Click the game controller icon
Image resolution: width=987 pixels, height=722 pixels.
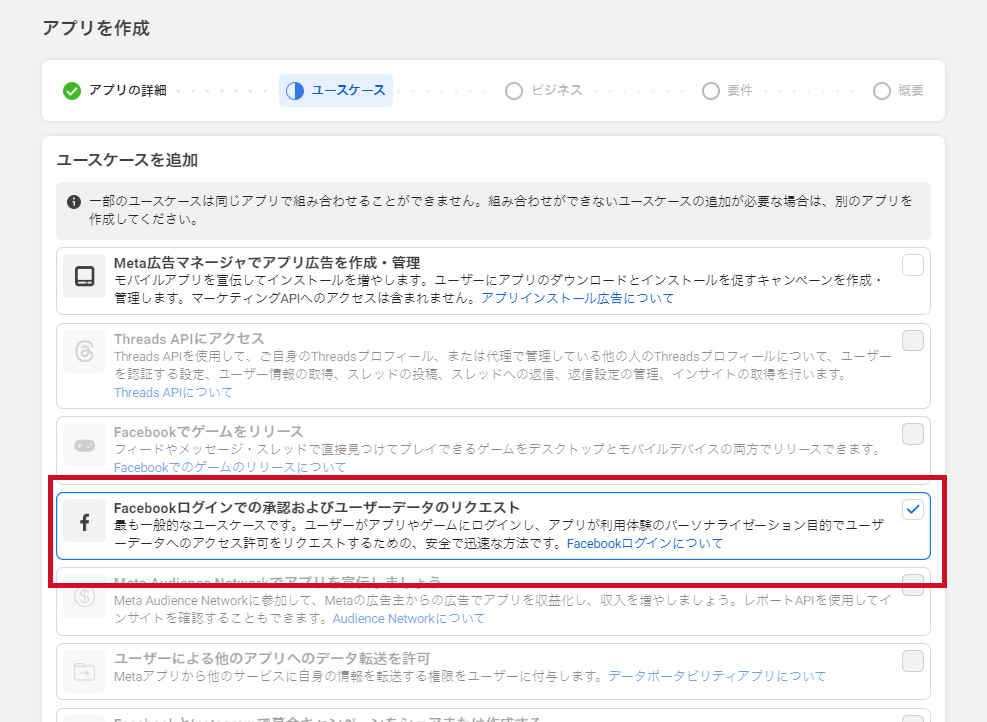[84, 446]
